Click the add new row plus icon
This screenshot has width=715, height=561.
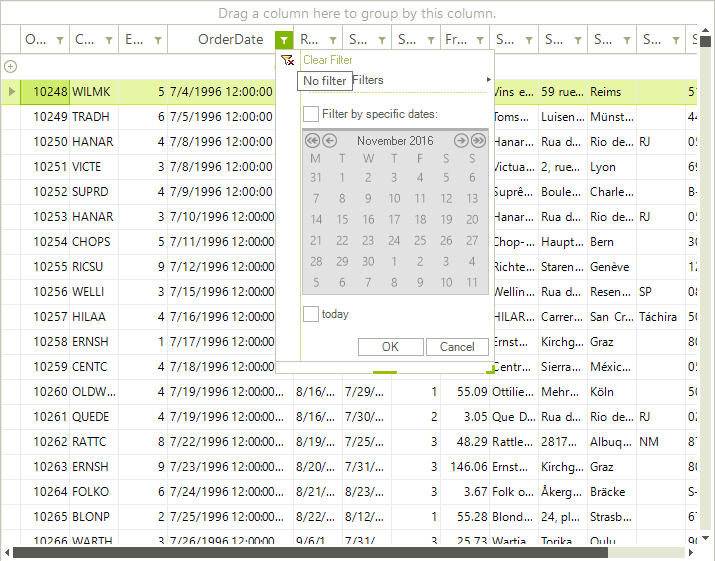coord(10,66)
